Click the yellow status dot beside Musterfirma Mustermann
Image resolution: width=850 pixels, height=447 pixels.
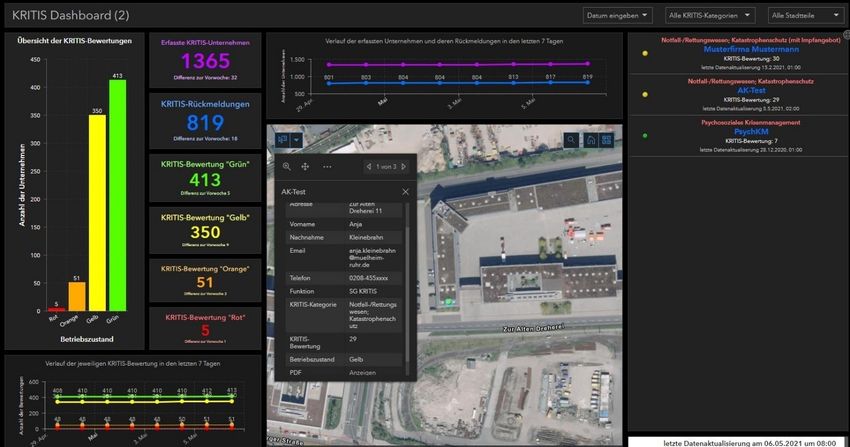[x=645, y=53]
